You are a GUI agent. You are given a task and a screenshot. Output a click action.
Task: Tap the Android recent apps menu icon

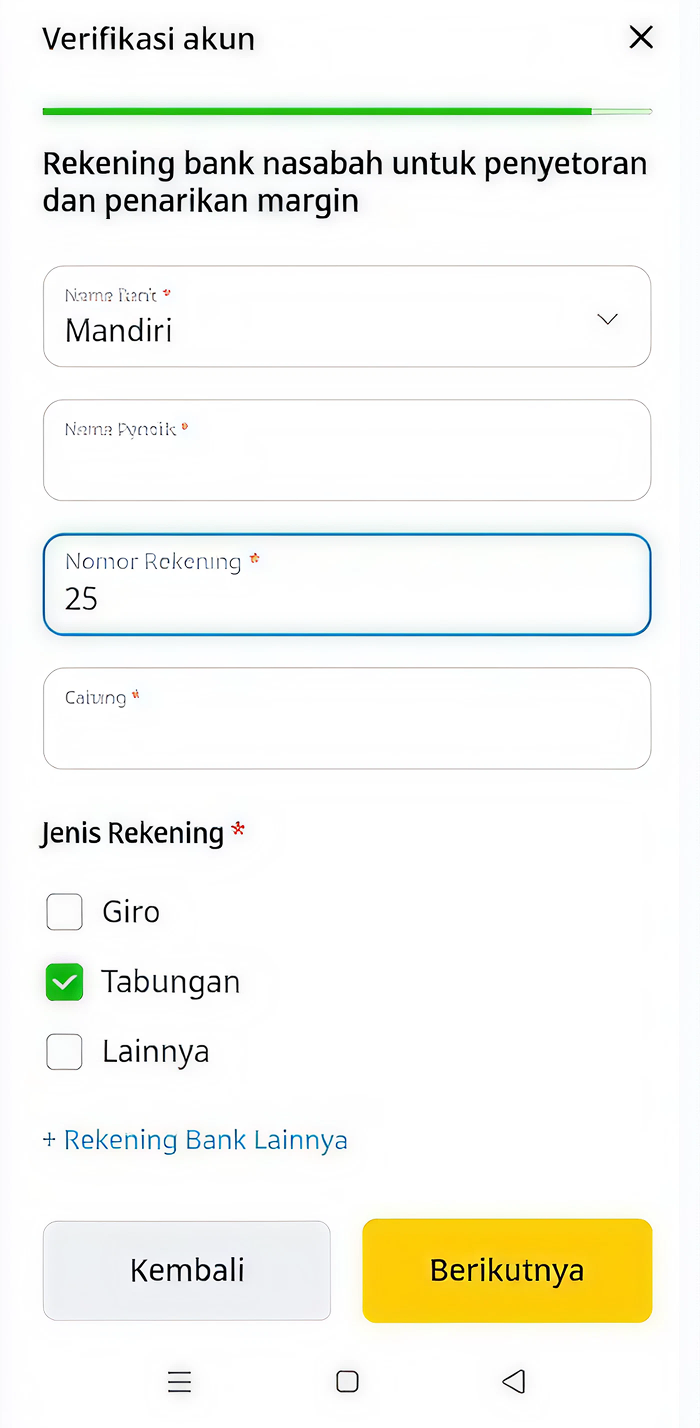click(x=179, y=1381)
